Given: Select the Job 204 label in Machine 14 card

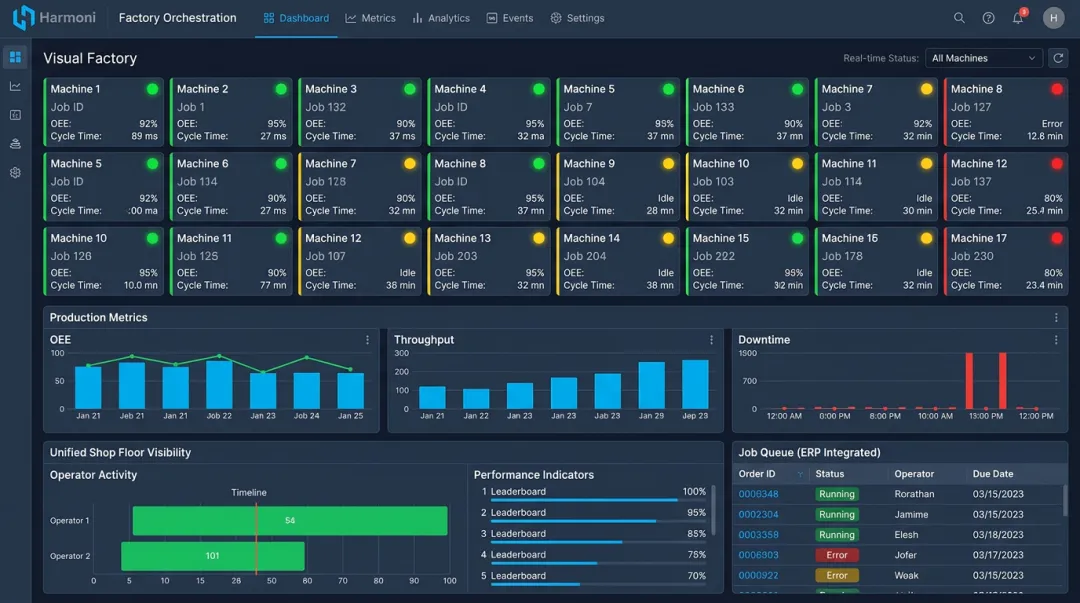Looking at the screenshot, I should pyautogui.click(x=584, y=256).
